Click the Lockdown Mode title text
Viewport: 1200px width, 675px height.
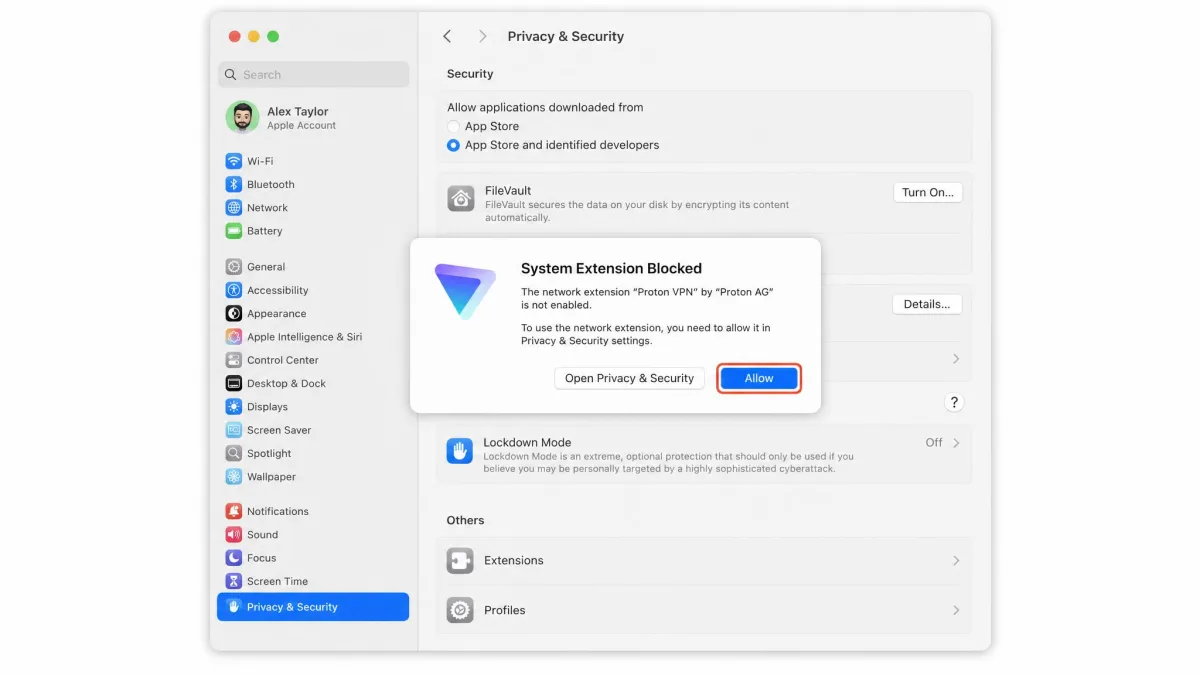pyautogui.click(x=527, y=442)
